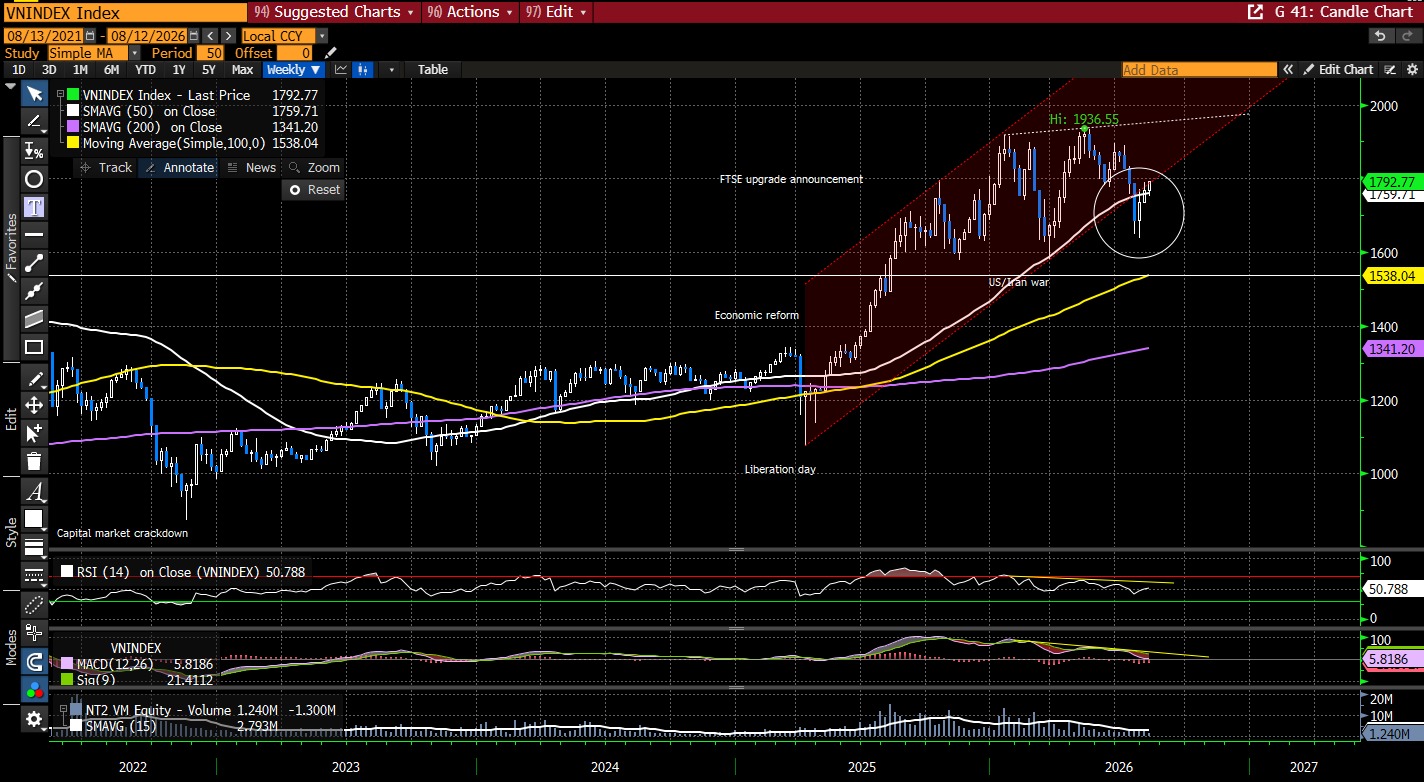
Task: Set range to 1D
Action: click(19, 70)
